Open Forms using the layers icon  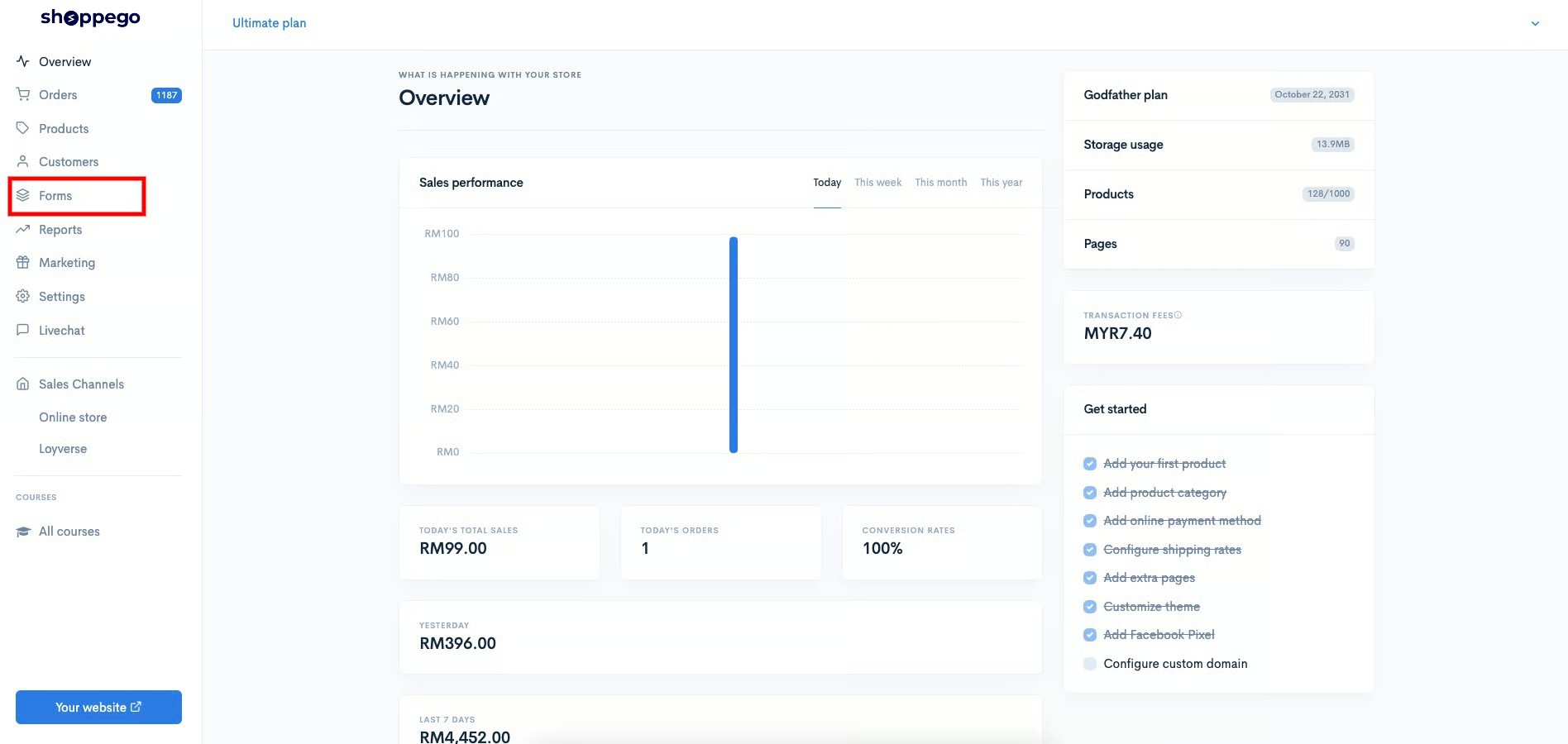pos(23,195)
